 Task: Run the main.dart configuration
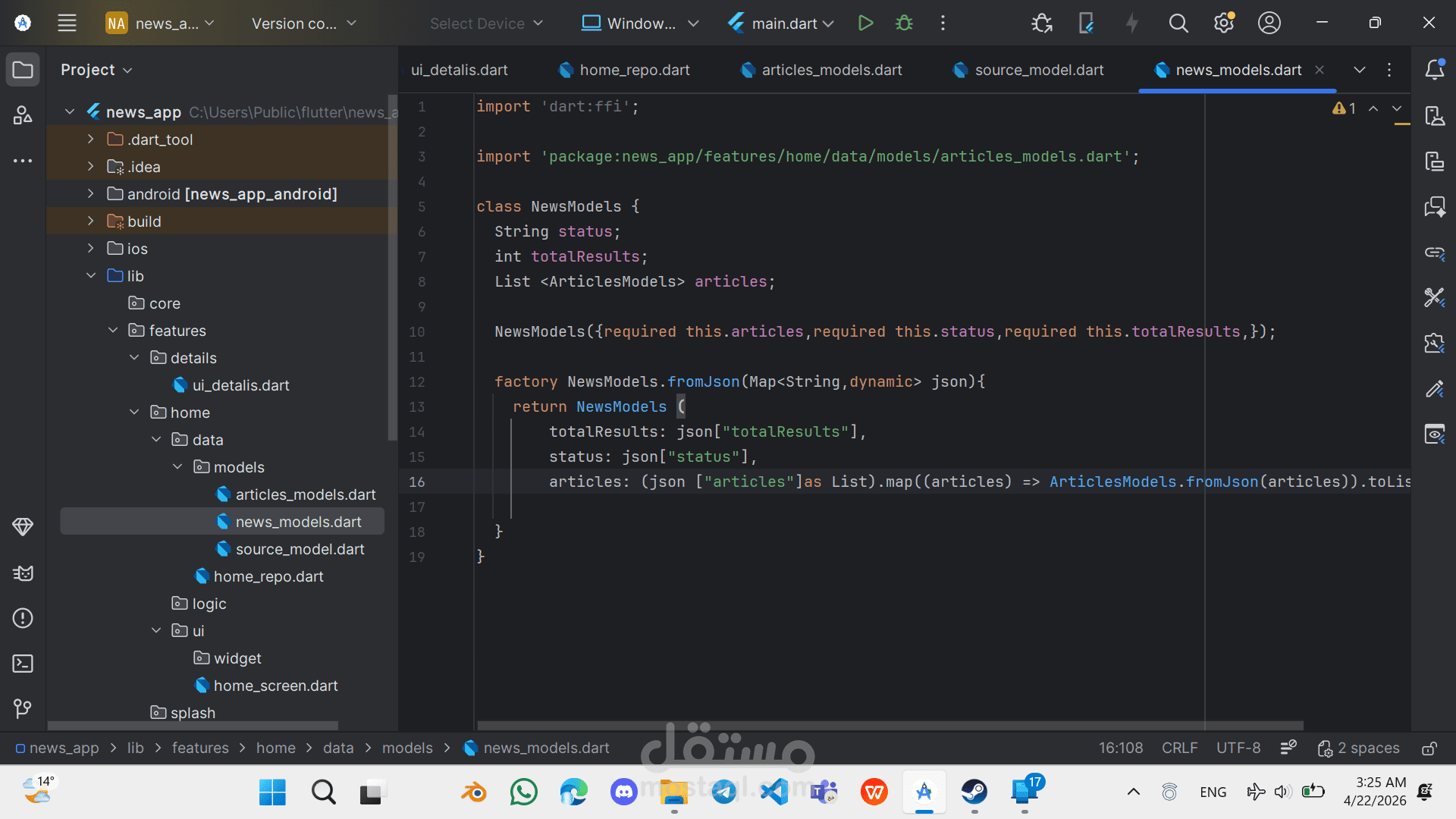click(865, 24)
